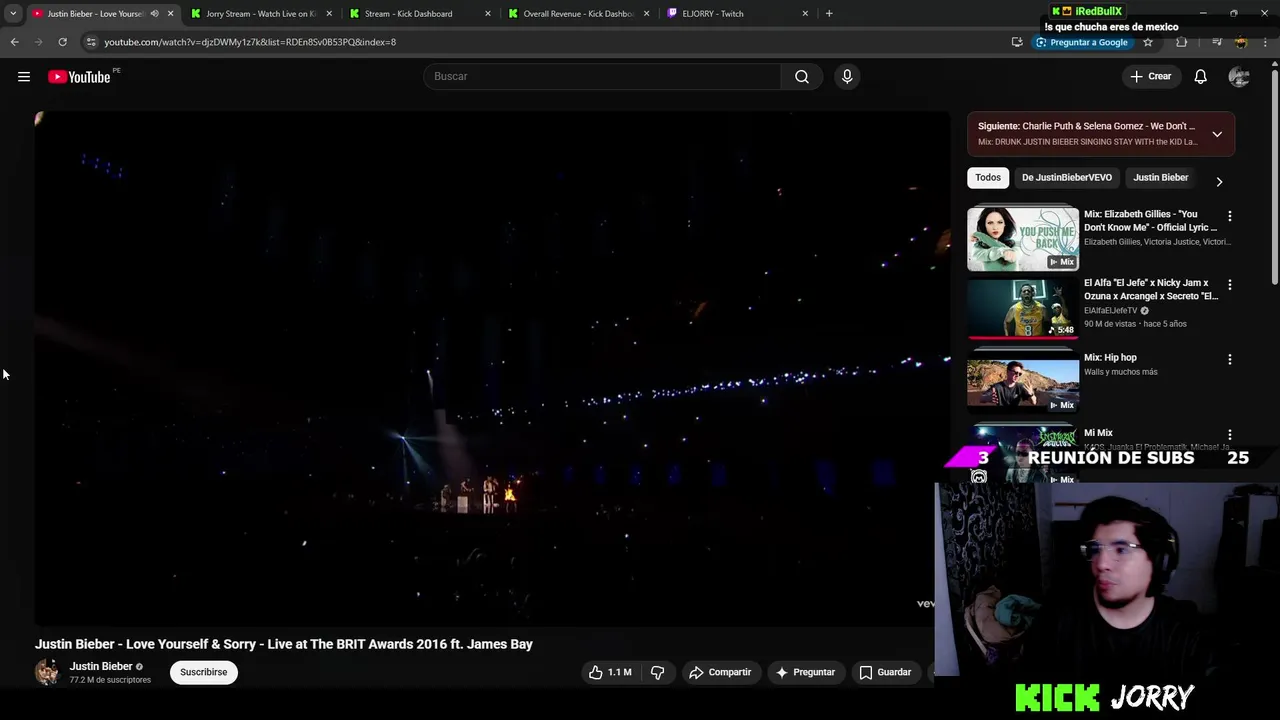This screenshot has height=720, width=1280.
Task: Close the Jorry Stream Kick tab
Action: tap(329, 14)
